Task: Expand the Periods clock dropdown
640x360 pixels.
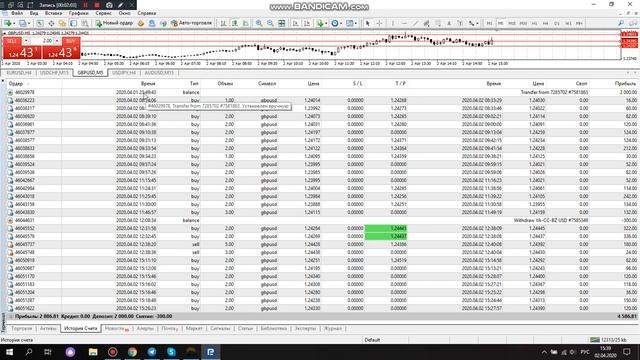Action: 341,23
